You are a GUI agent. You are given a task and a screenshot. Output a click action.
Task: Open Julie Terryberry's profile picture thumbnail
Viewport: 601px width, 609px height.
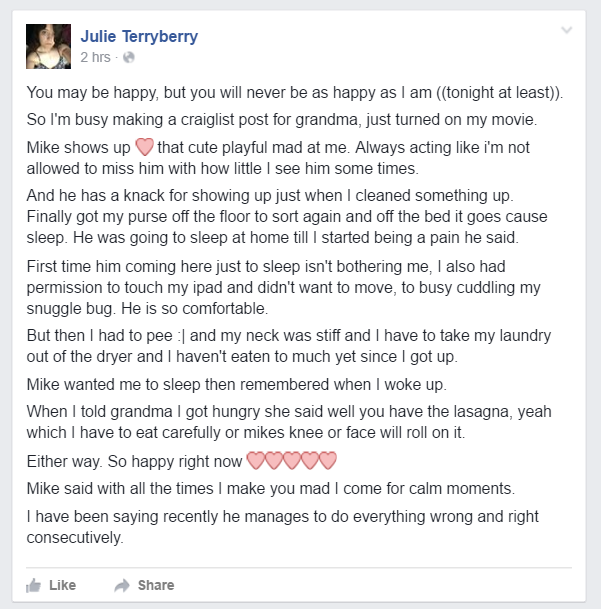(x=48, y=47)
